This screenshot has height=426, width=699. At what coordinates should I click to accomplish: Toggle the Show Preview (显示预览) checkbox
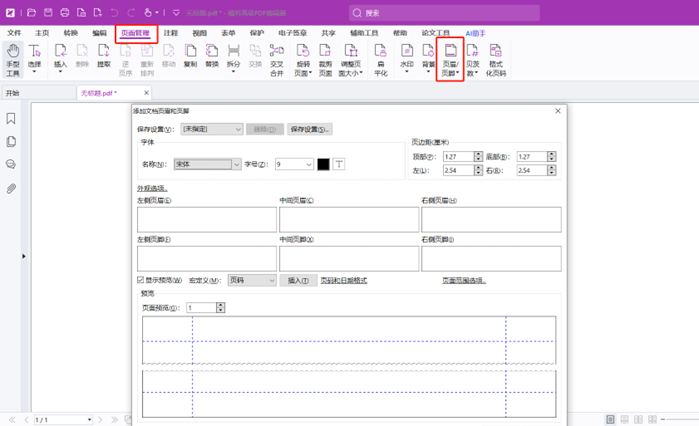pyautogui.click(x=140, y=281)
